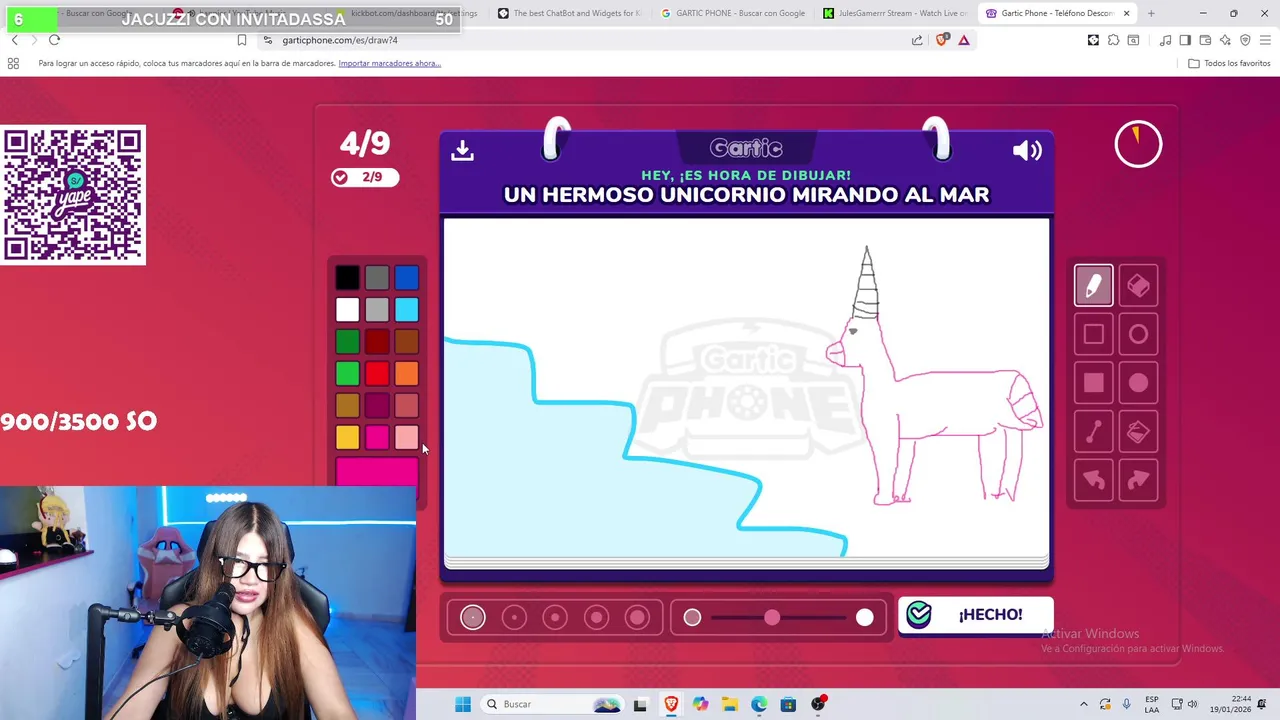Mute the Gartic Phone sound
Image resolution: width=1280 pixels, height=720 pixels.
tap(1027, 150)
